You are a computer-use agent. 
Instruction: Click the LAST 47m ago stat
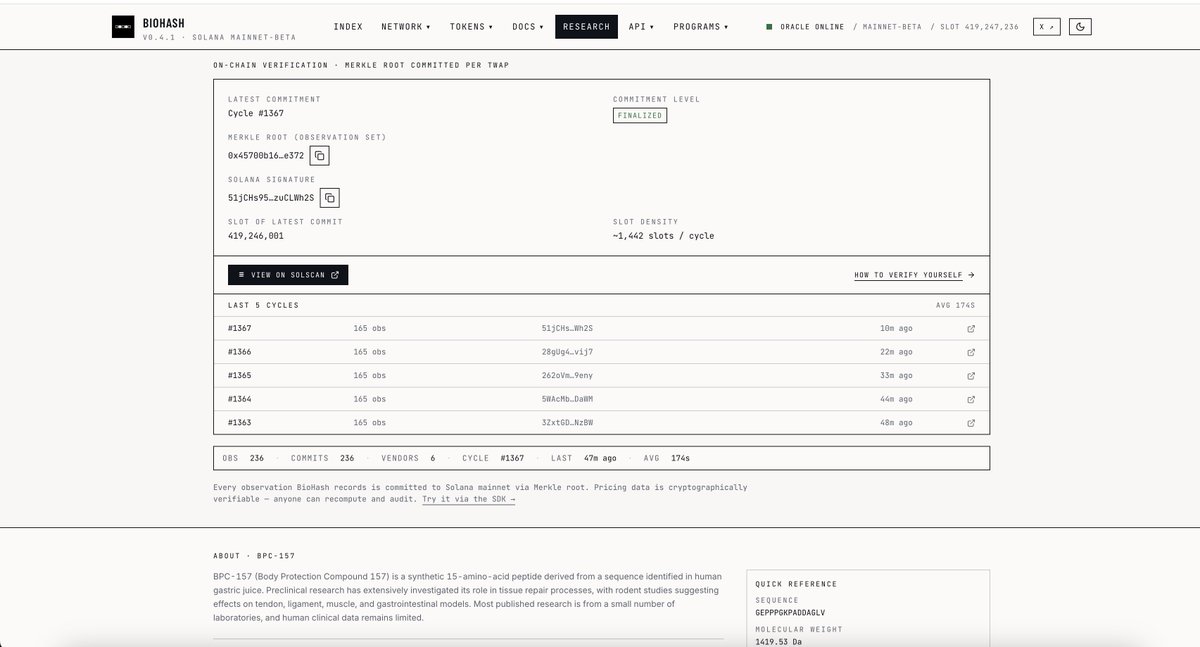584,458
